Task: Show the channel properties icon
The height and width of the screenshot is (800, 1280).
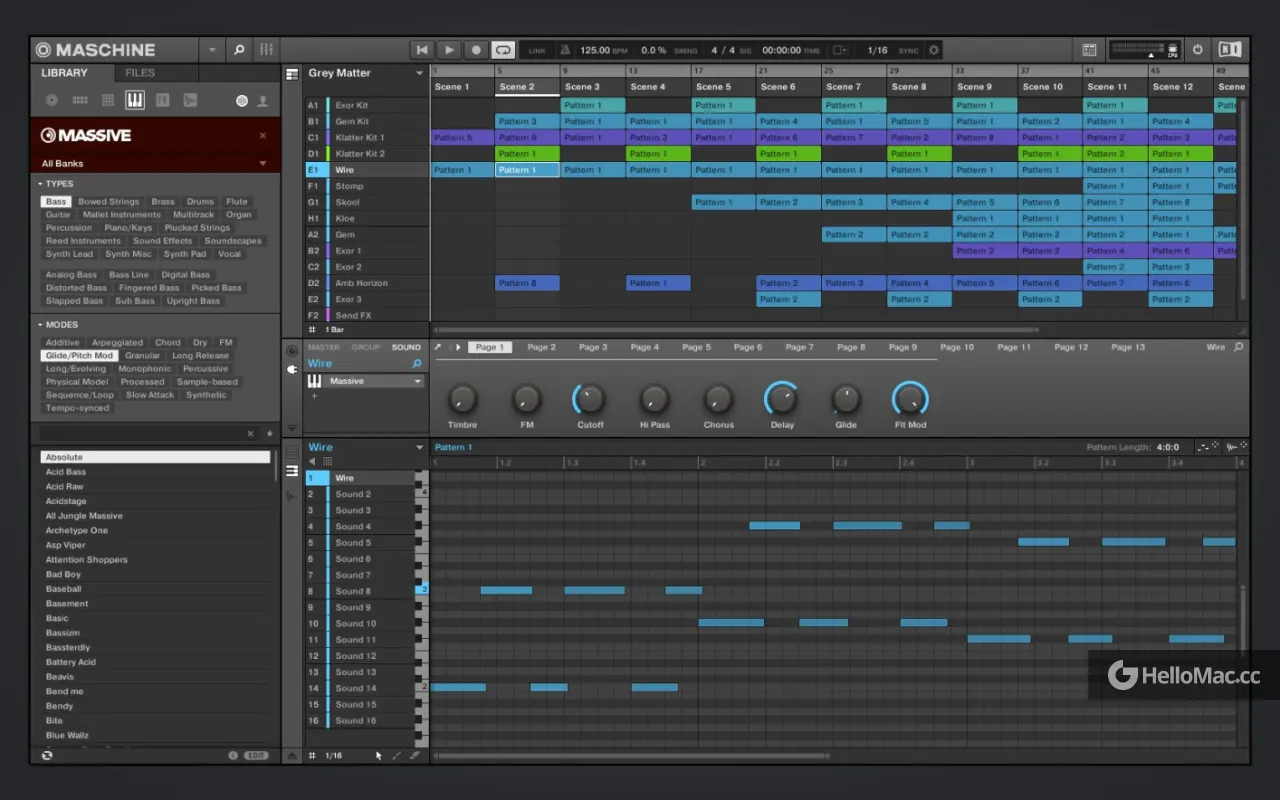Action: (292, 351)
